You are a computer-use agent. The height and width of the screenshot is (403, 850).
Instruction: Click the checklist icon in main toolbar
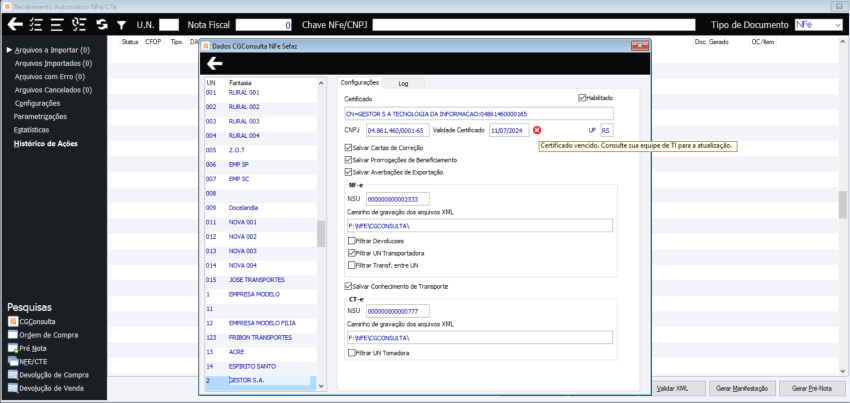pyautogui.click(x=37, y=24)
